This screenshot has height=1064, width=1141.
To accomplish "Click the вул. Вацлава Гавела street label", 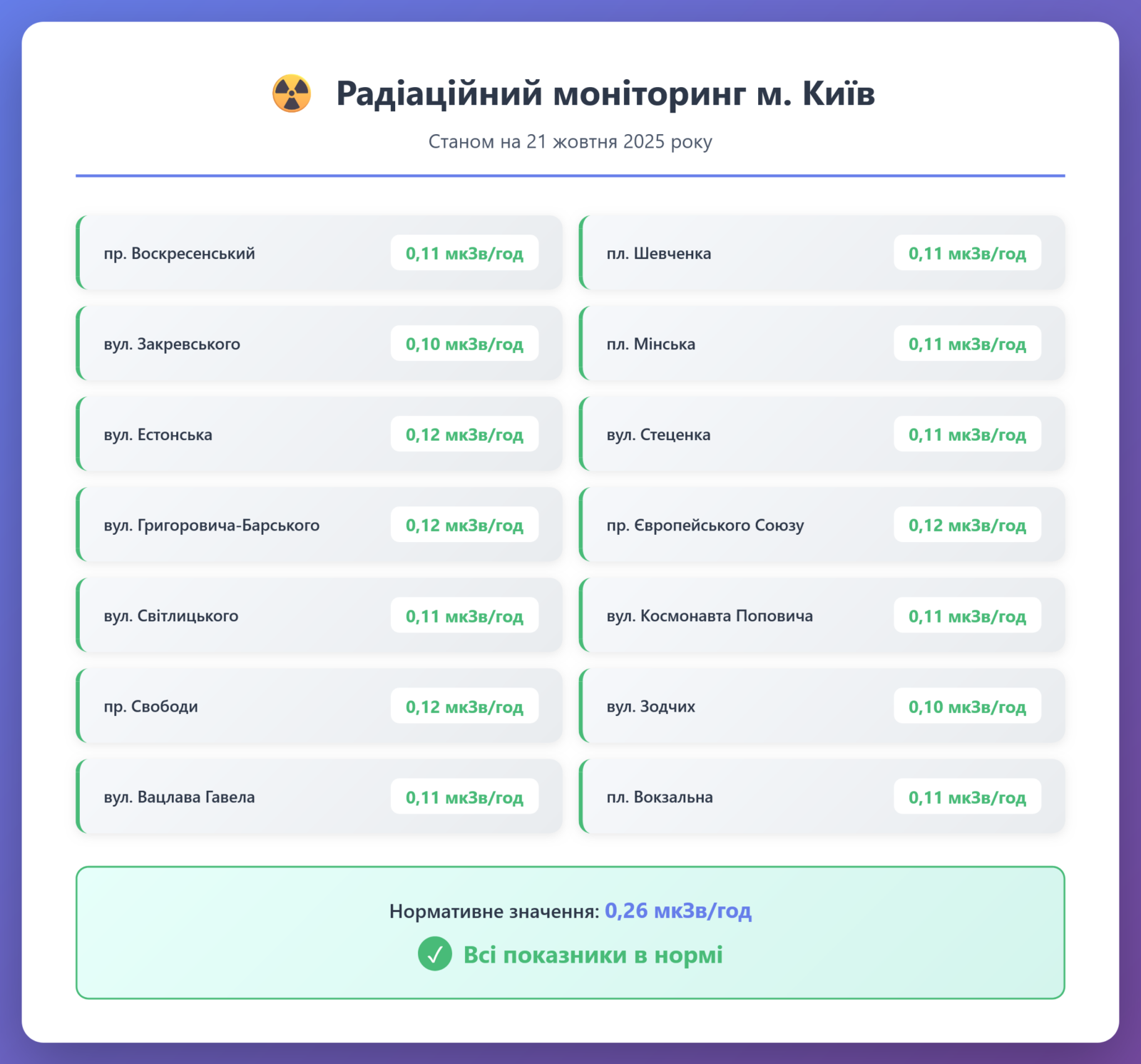I will 179,797.
